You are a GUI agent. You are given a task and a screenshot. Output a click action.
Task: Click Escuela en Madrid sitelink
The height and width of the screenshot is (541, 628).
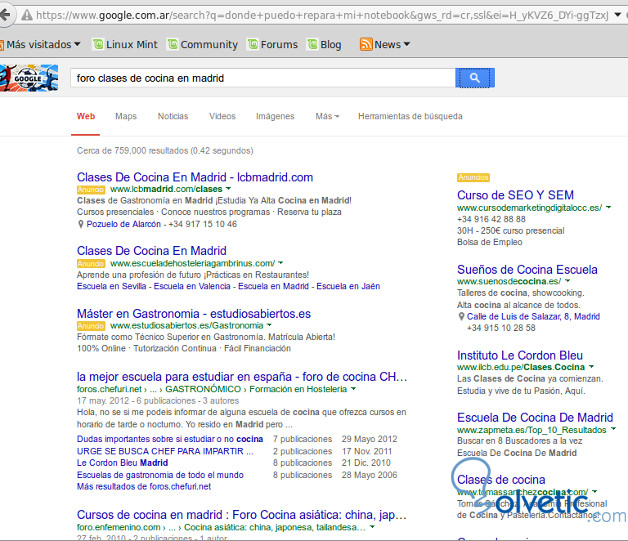click(273, 286)
